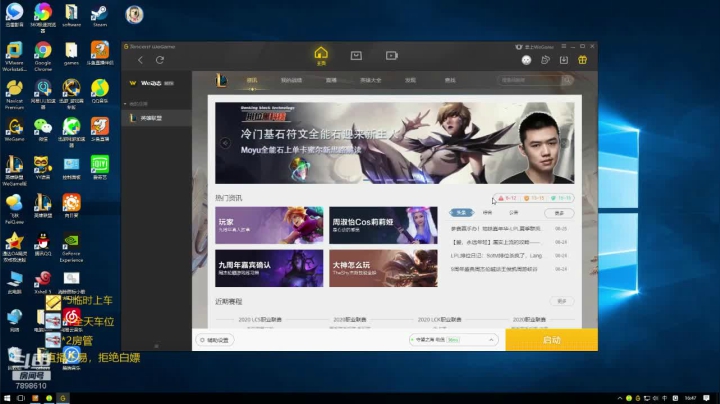Screen dimensions: 720x404
Task: Click 更多 button beside 近期赛程
Action: coord(562,302)
